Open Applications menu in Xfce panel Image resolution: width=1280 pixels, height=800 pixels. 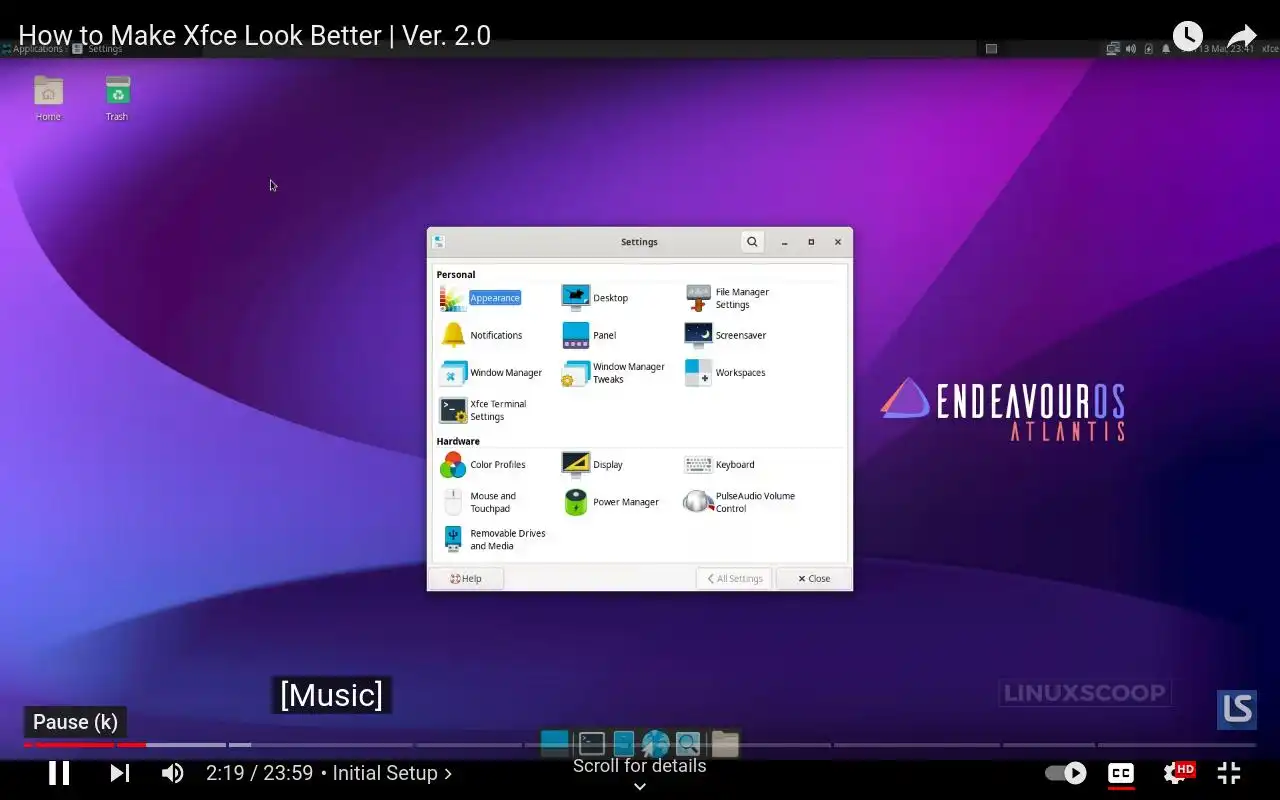pyautogui.click(x=32, y=48)
